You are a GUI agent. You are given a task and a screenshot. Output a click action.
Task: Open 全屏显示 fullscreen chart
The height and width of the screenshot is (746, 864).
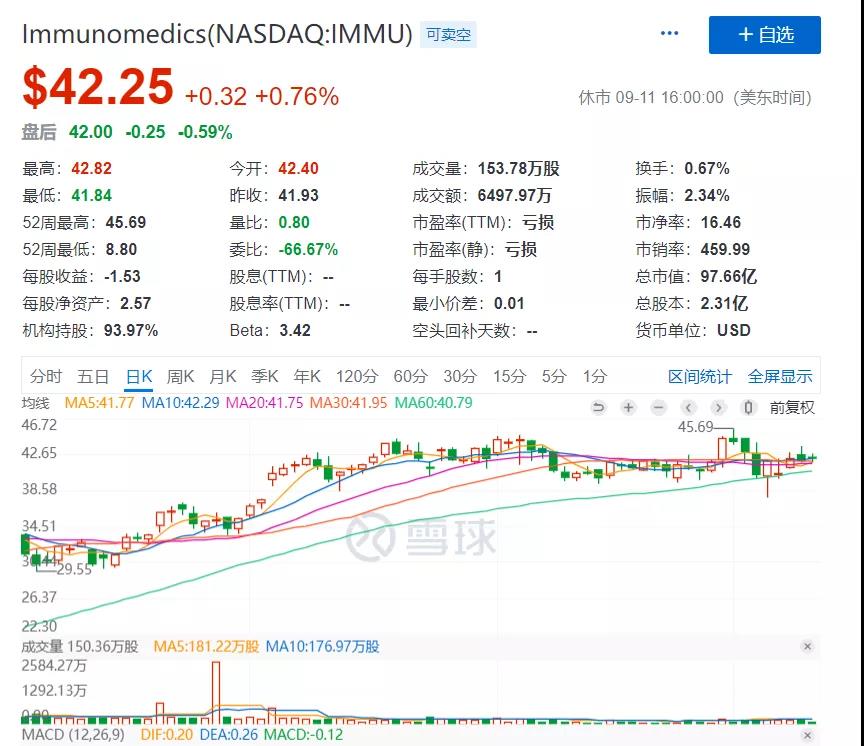780,376
